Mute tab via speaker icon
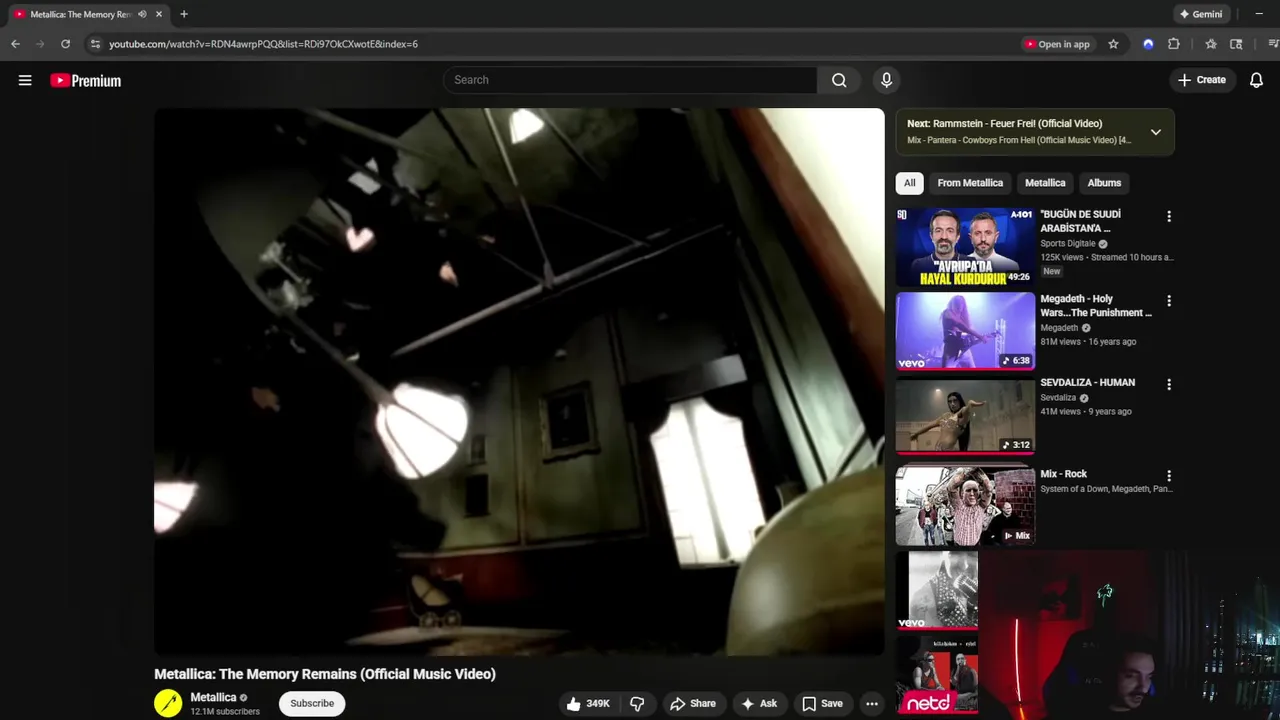Screen dimensions: 1280x720 click(x=142, y=14)
